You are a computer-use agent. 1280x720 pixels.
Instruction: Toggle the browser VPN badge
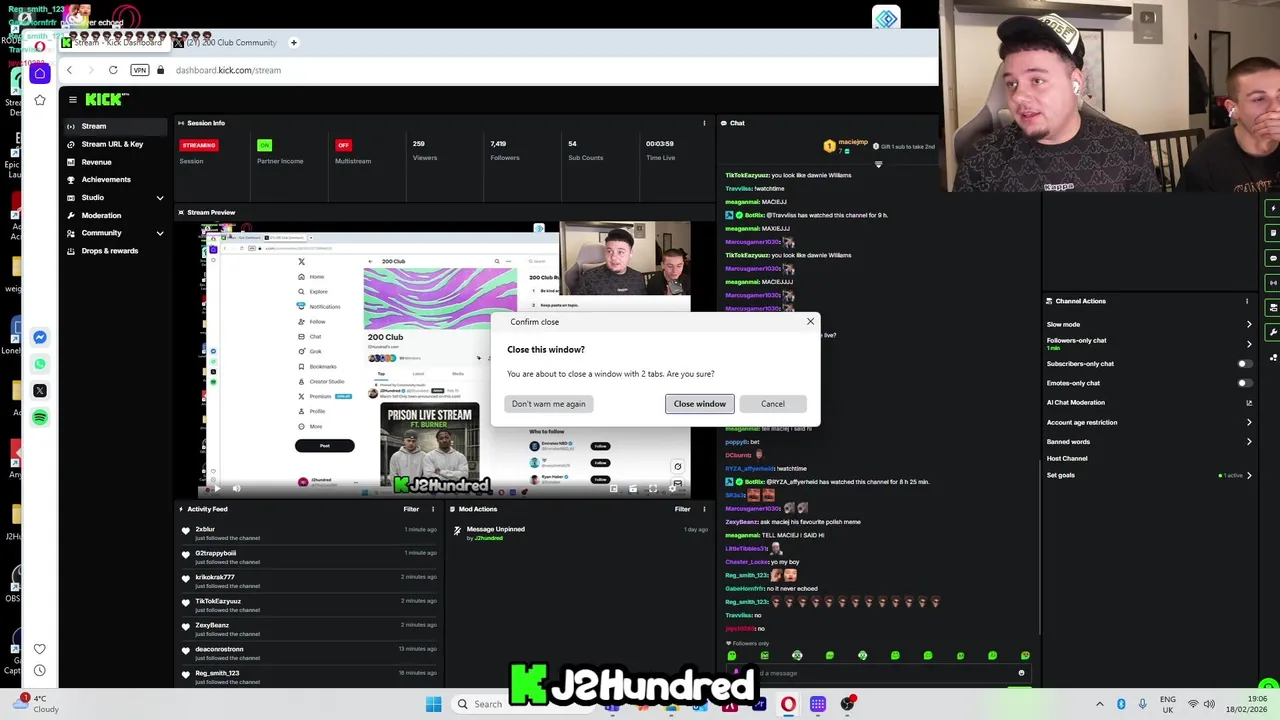point(140,70)
